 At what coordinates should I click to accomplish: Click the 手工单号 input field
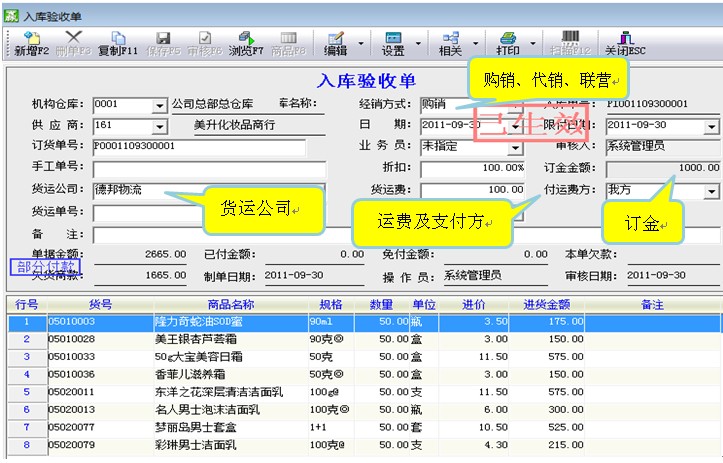coord(198,168)
